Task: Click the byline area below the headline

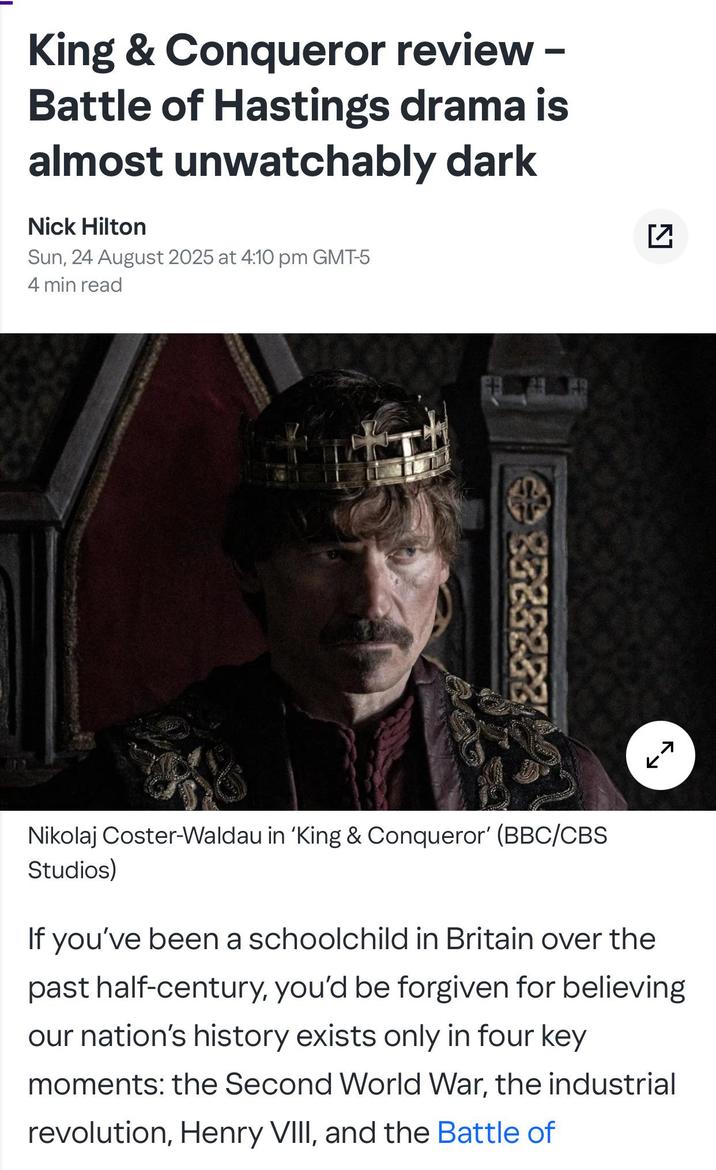Action: click(x=150, y=255)
